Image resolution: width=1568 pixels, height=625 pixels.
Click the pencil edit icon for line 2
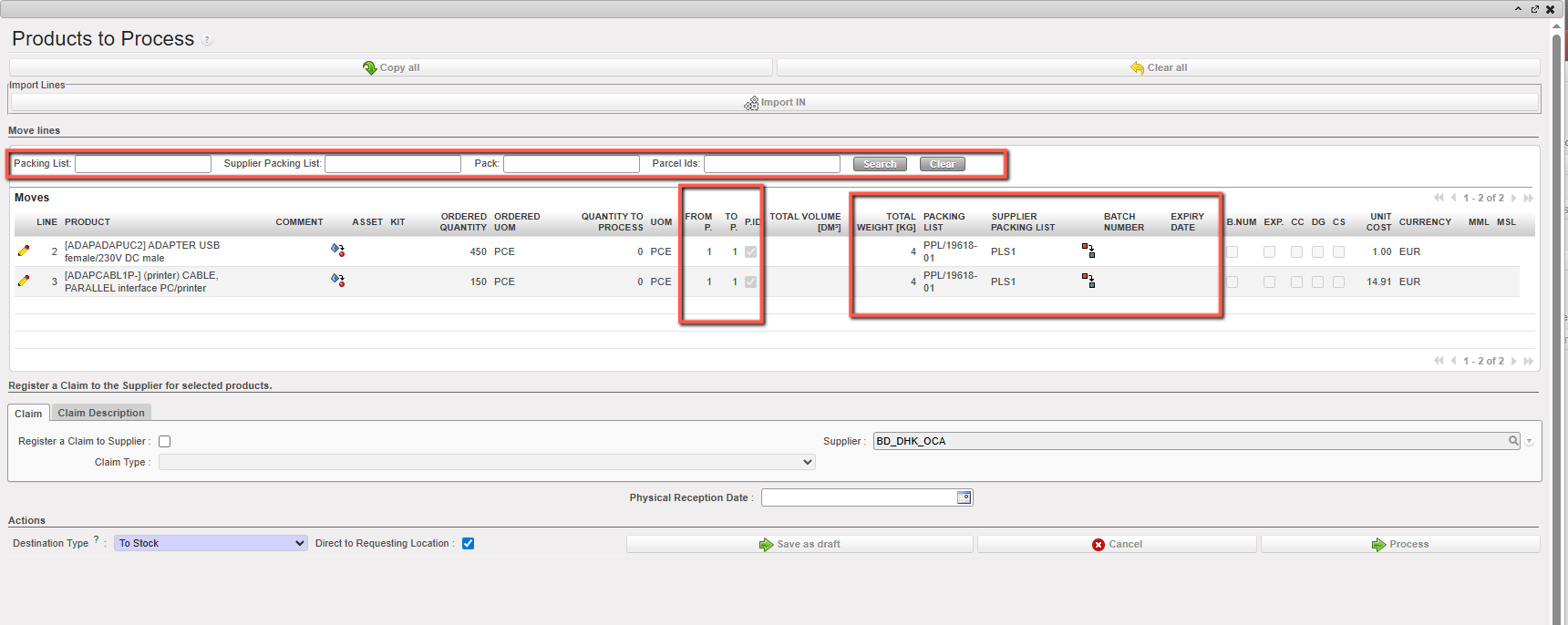tap(24, 251)
